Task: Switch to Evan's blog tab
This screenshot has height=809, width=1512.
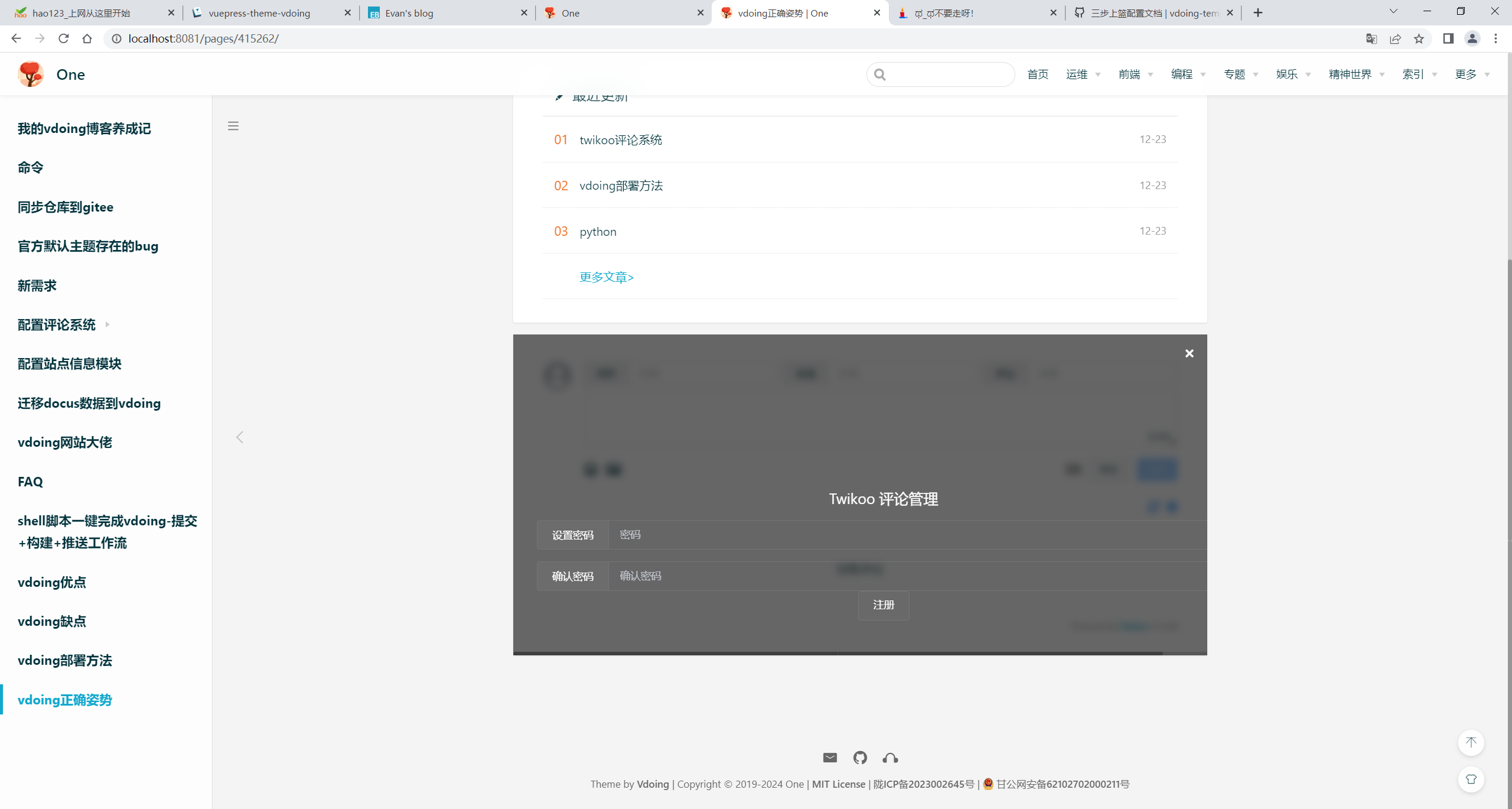Action: [448, 12]
